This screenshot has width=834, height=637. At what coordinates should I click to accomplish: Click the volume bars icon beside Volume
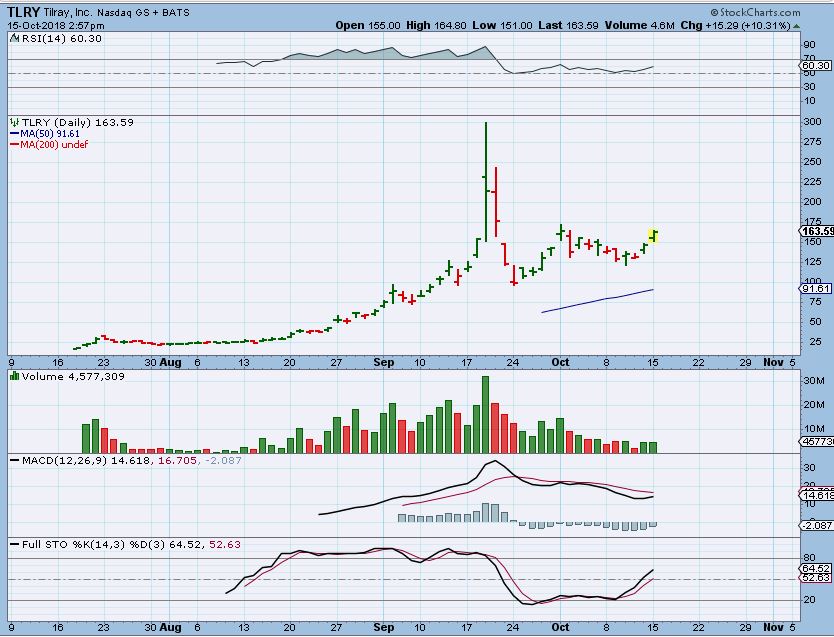tap(15, 376)
